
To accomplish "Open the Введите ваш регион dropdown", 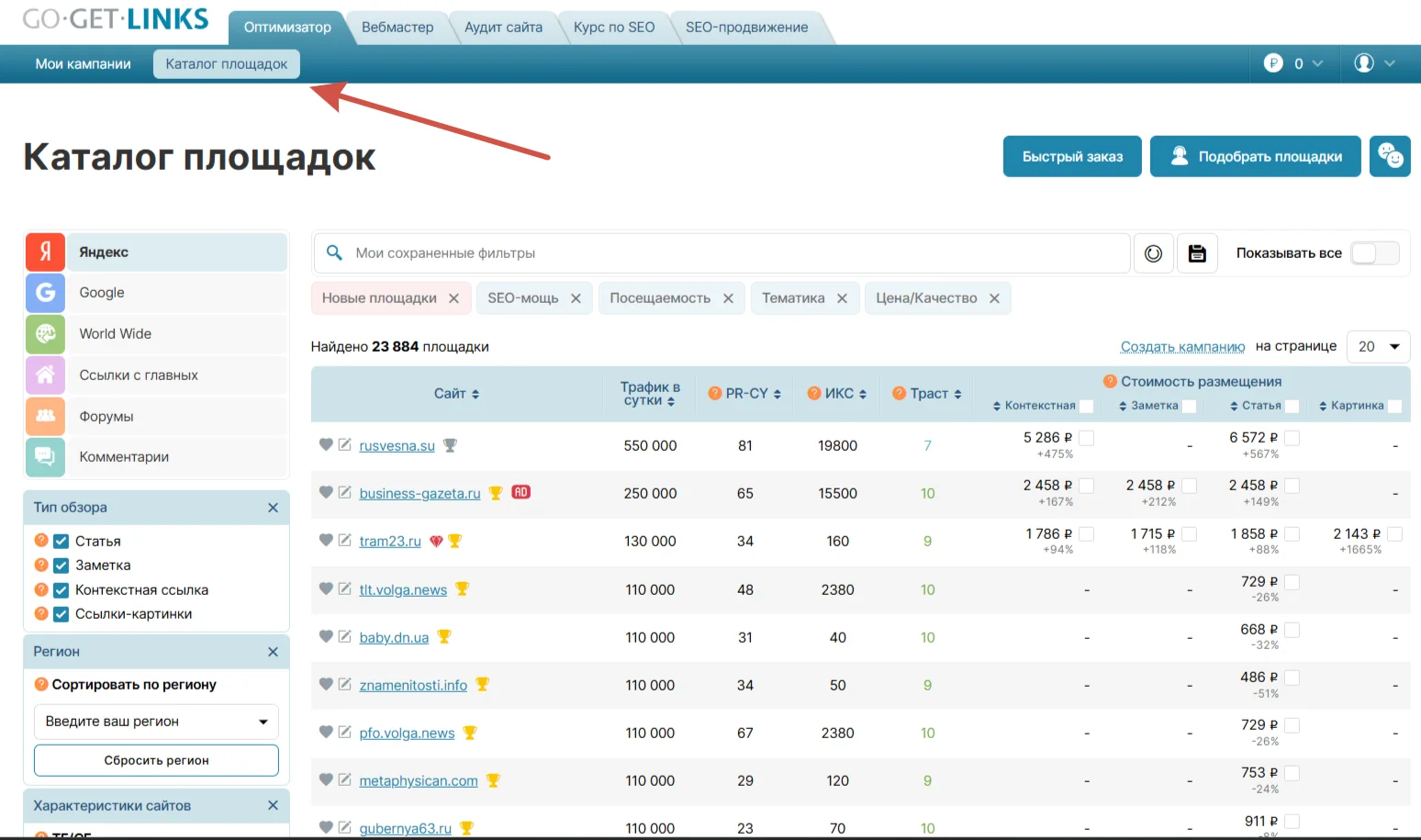I will [x=156, y=722].
